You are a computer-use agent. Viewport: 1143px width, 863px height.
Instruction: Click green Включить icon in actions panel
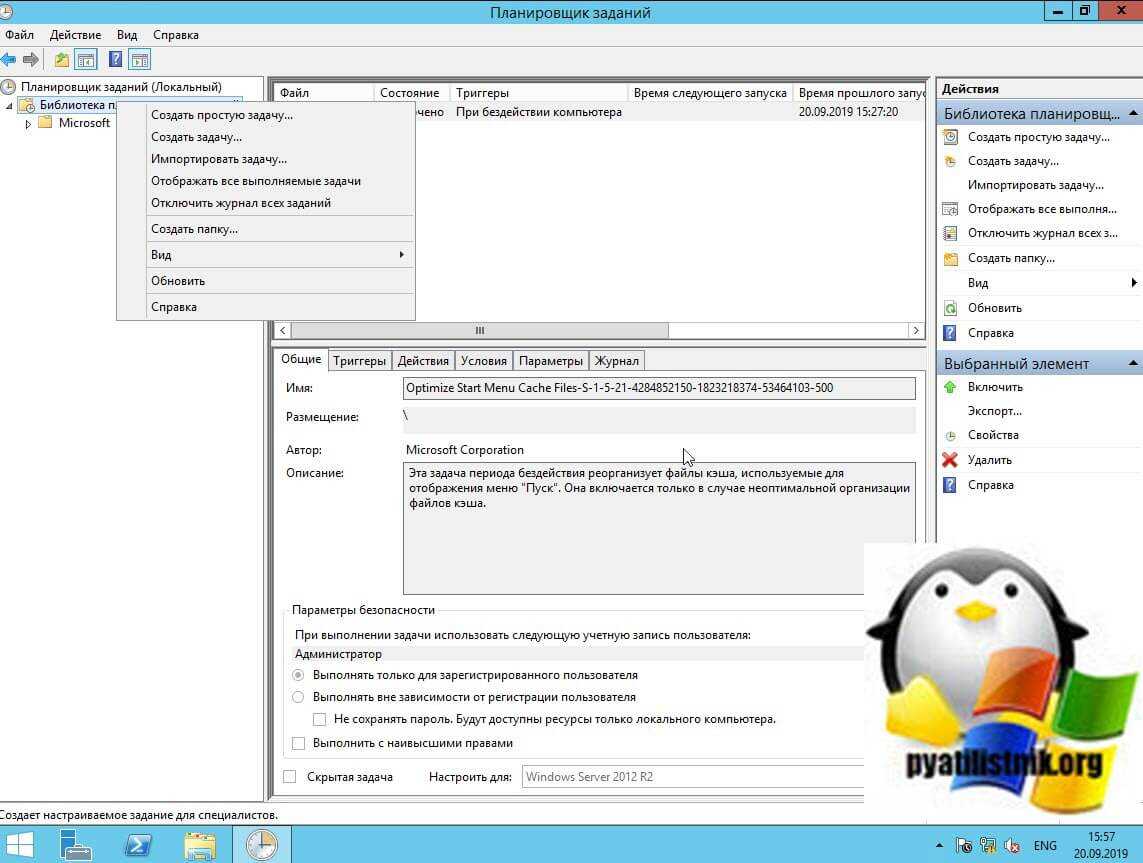tap(950, 387)
